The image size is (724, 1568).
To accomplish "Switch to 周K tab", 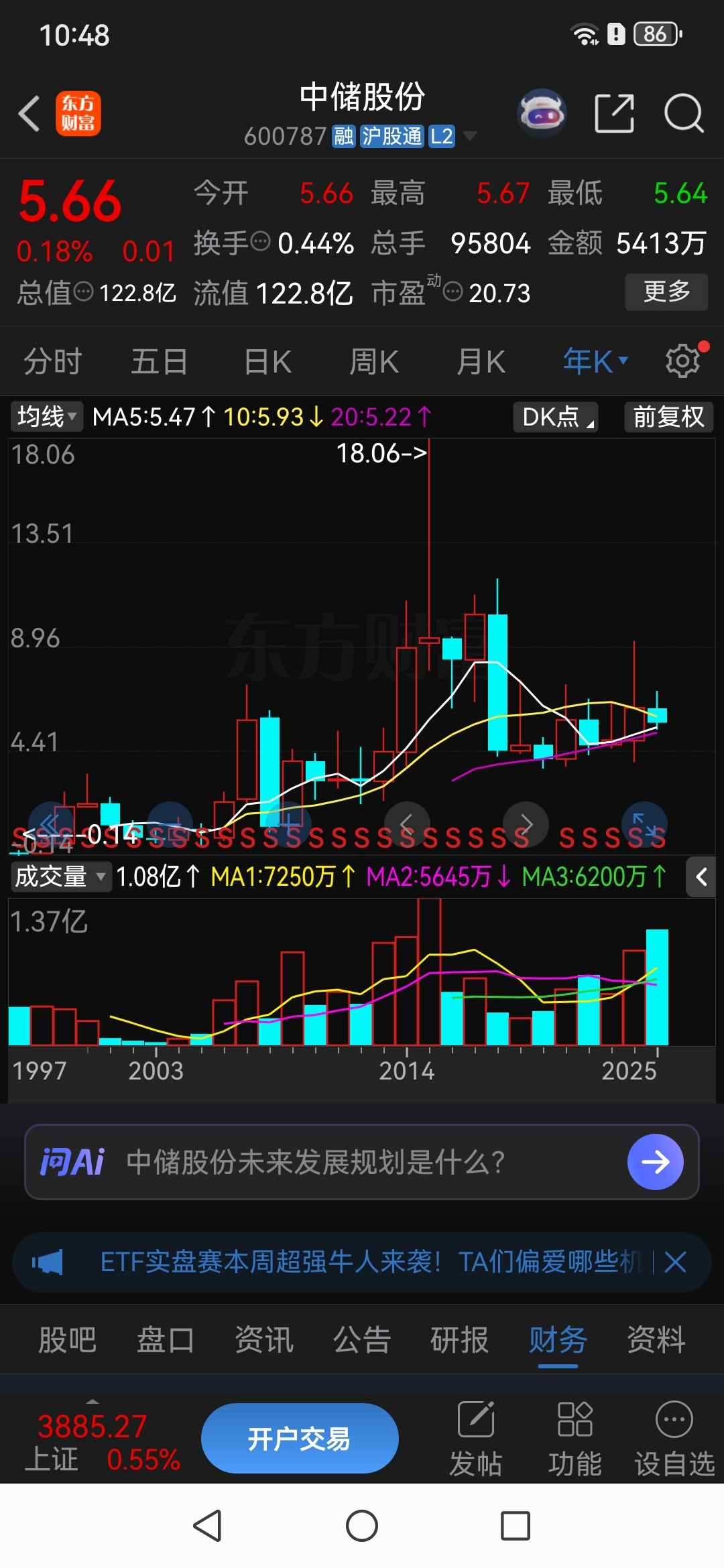I will pos(374,361).
